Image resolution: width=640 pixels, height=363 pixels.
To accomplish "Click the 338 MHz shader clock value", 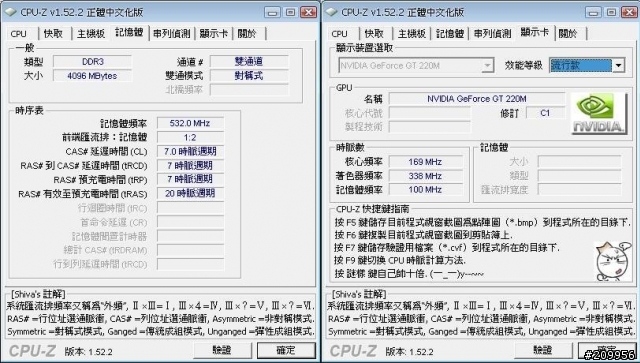I will (425, 176).
